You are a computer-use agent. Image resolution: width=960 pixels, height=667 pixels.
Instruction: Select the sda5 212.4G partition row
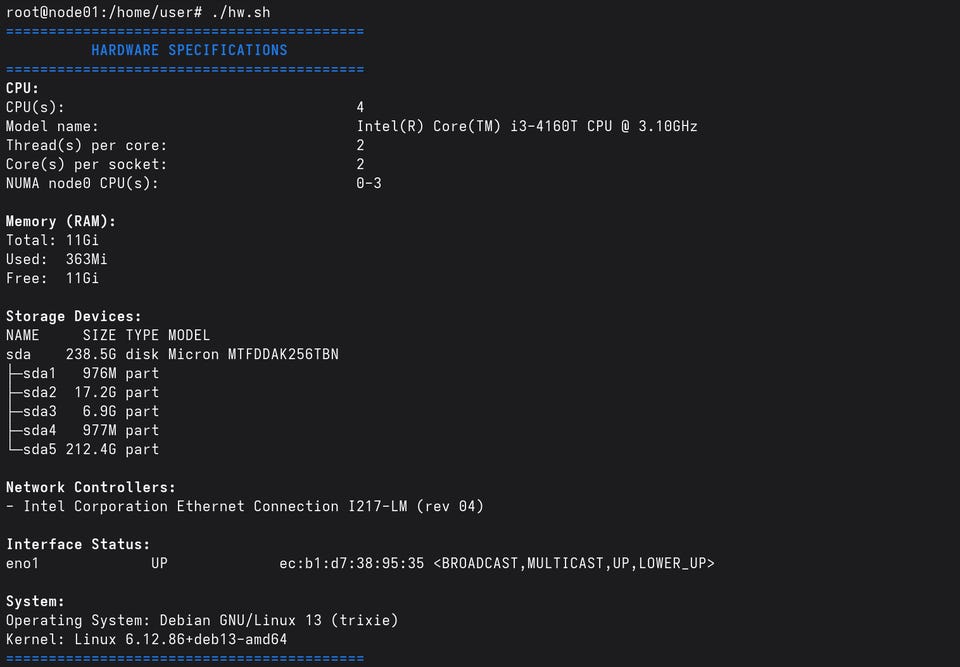pos(83,449)
